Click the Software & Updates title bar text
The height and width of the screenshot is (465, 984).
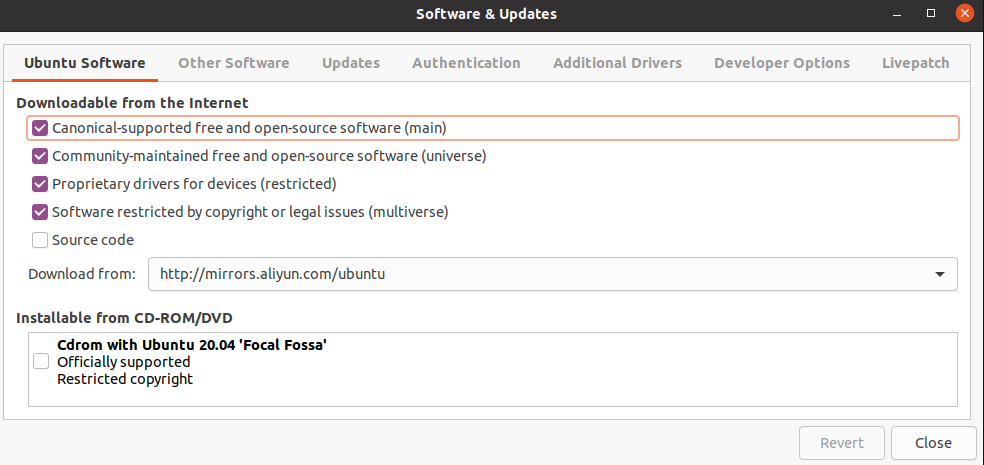click(x=486, y=14)
